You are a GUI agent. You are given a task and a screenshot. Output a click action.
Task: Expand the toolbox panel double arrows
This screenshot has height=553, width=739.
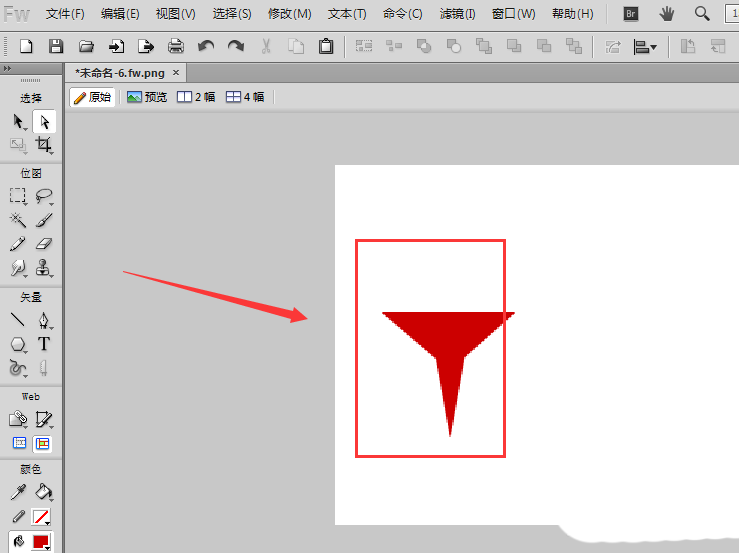point(9,69)
